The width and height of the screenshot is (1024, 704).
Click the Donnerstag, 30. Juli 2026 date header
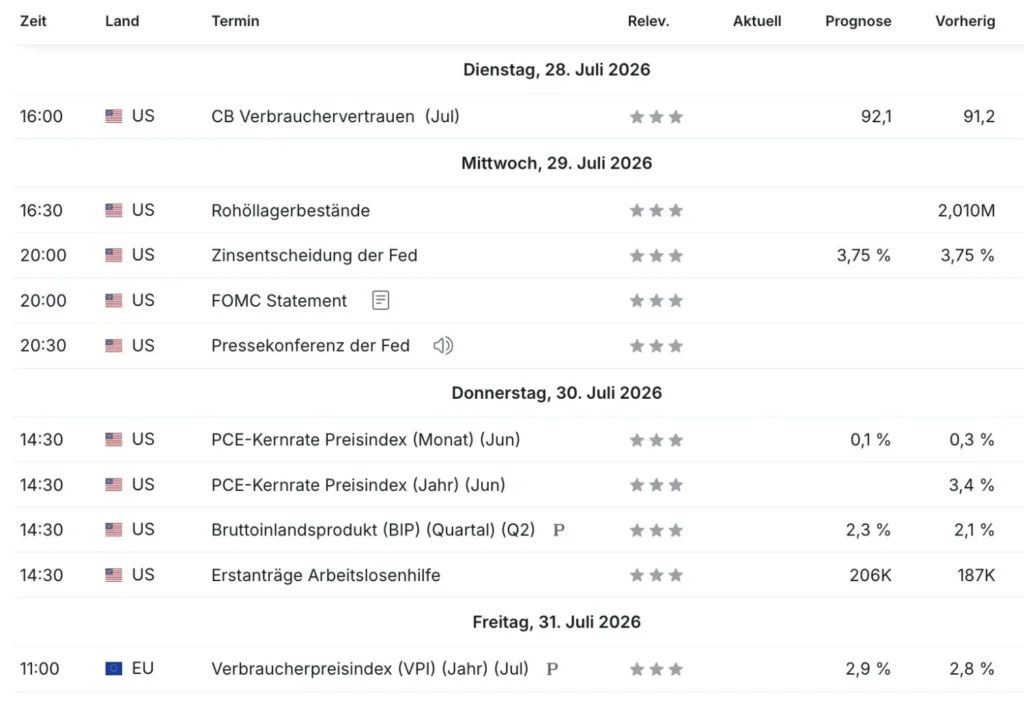(556, 392)
